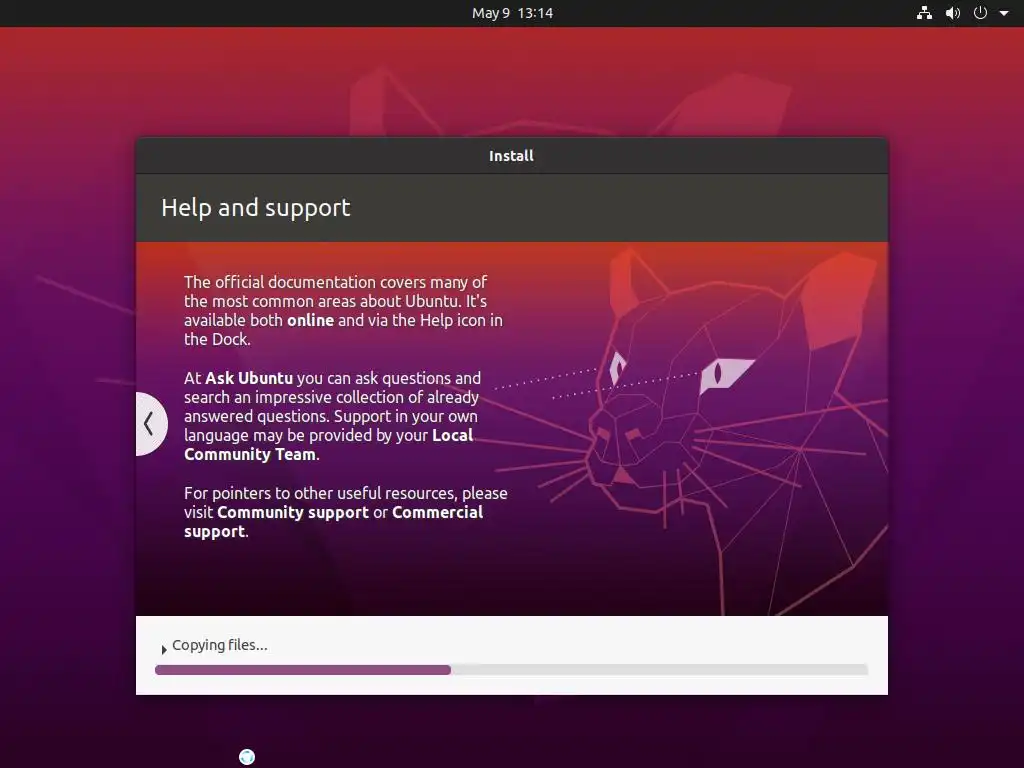Go to the previous slide arrow
This screenshot has height=768, width=1024.
pos(150,424)
